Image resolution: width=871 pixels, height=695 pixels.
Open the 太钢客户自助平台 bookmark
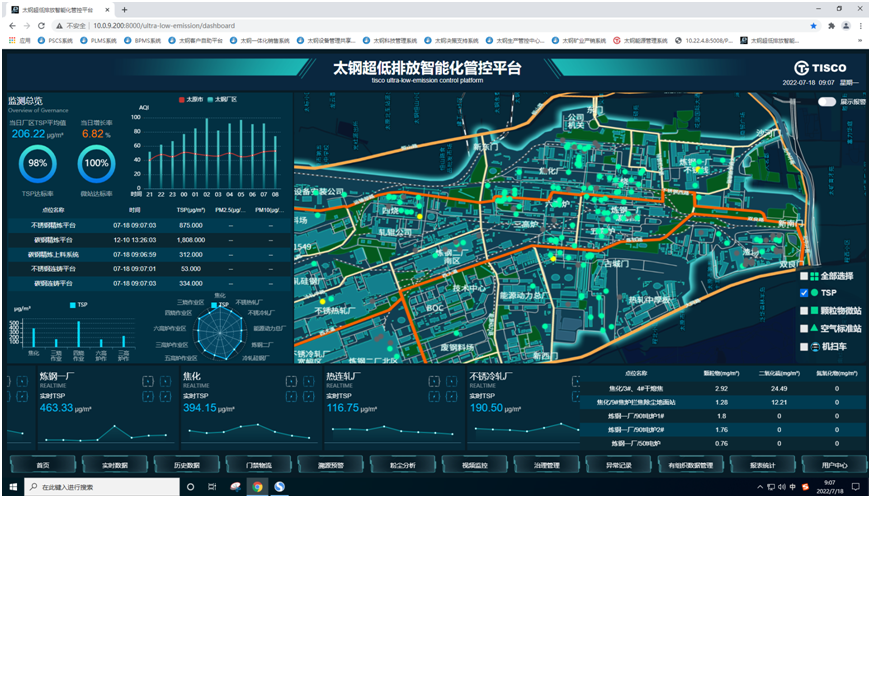pyautogui.click(x=195, y=40)
